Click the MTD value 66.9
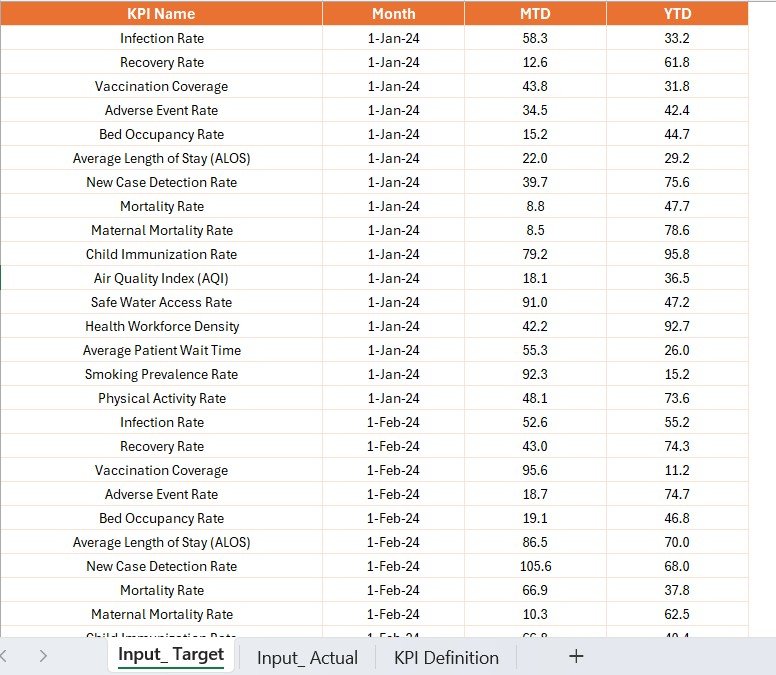The image size is (776, 675). click(x=535, y=590)
